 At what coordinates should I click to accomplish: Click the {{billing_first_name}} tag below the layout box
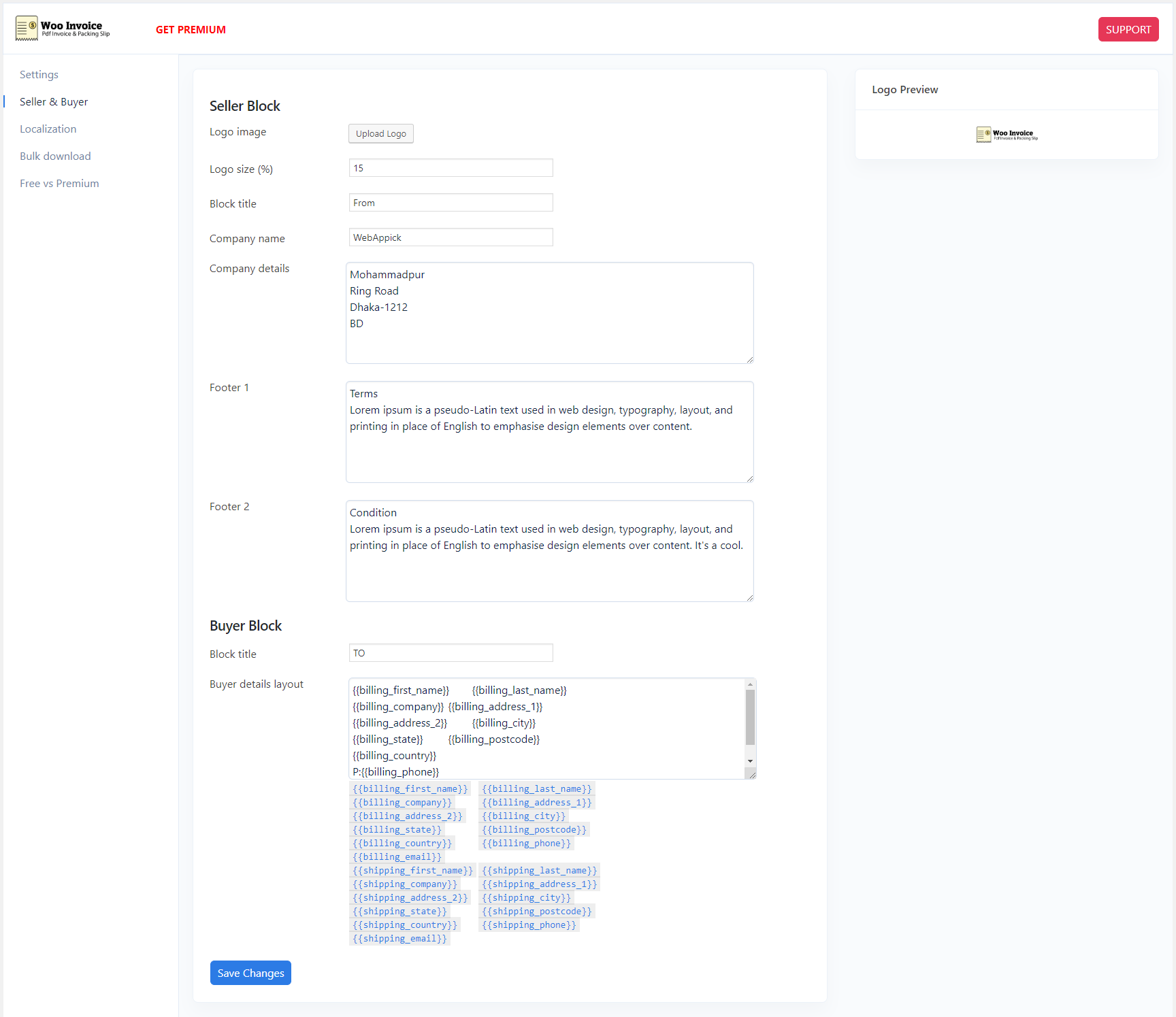(410, 789)
